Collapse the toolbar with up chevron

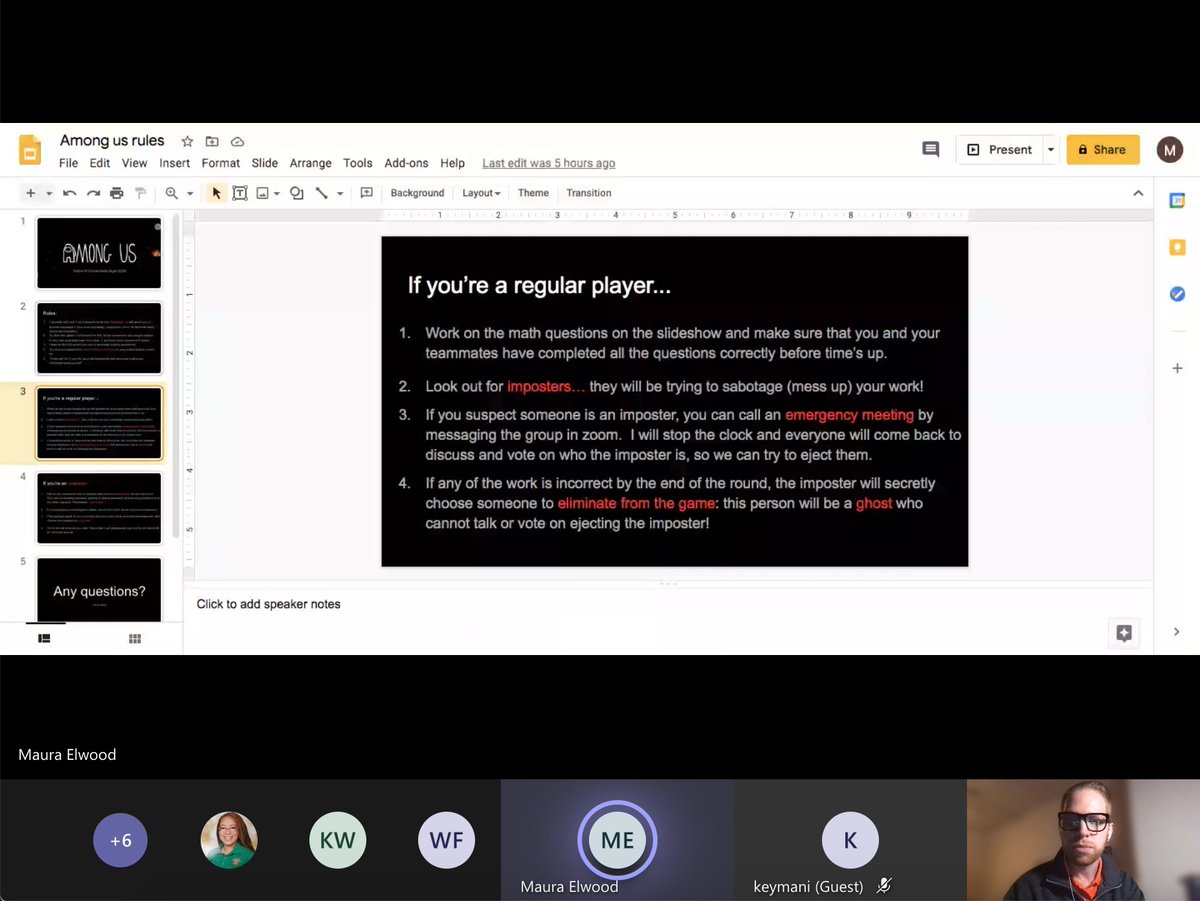pos(1138,193)
